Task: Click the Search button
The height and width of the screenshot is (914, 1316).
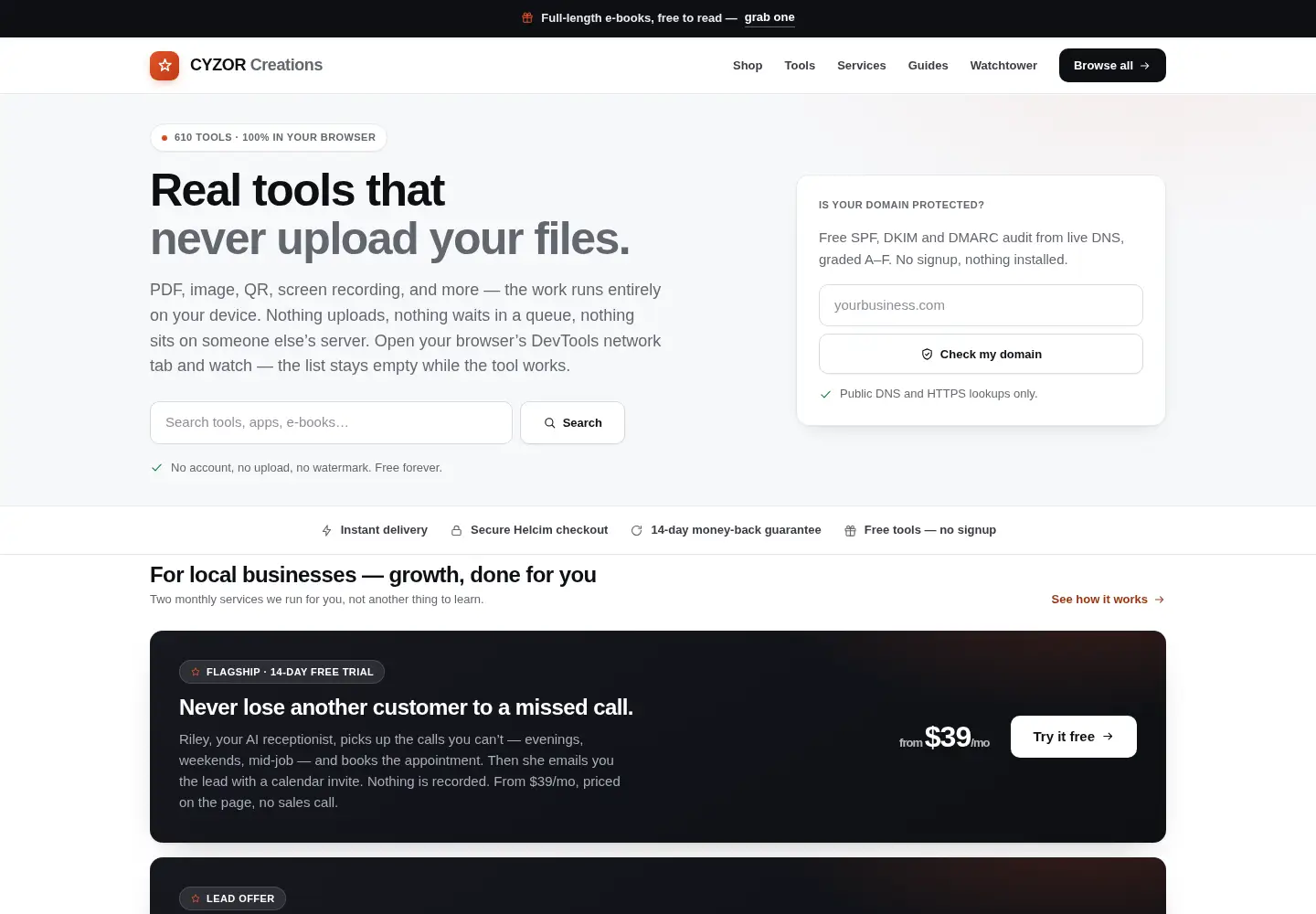Action: (x=572, y=423)
